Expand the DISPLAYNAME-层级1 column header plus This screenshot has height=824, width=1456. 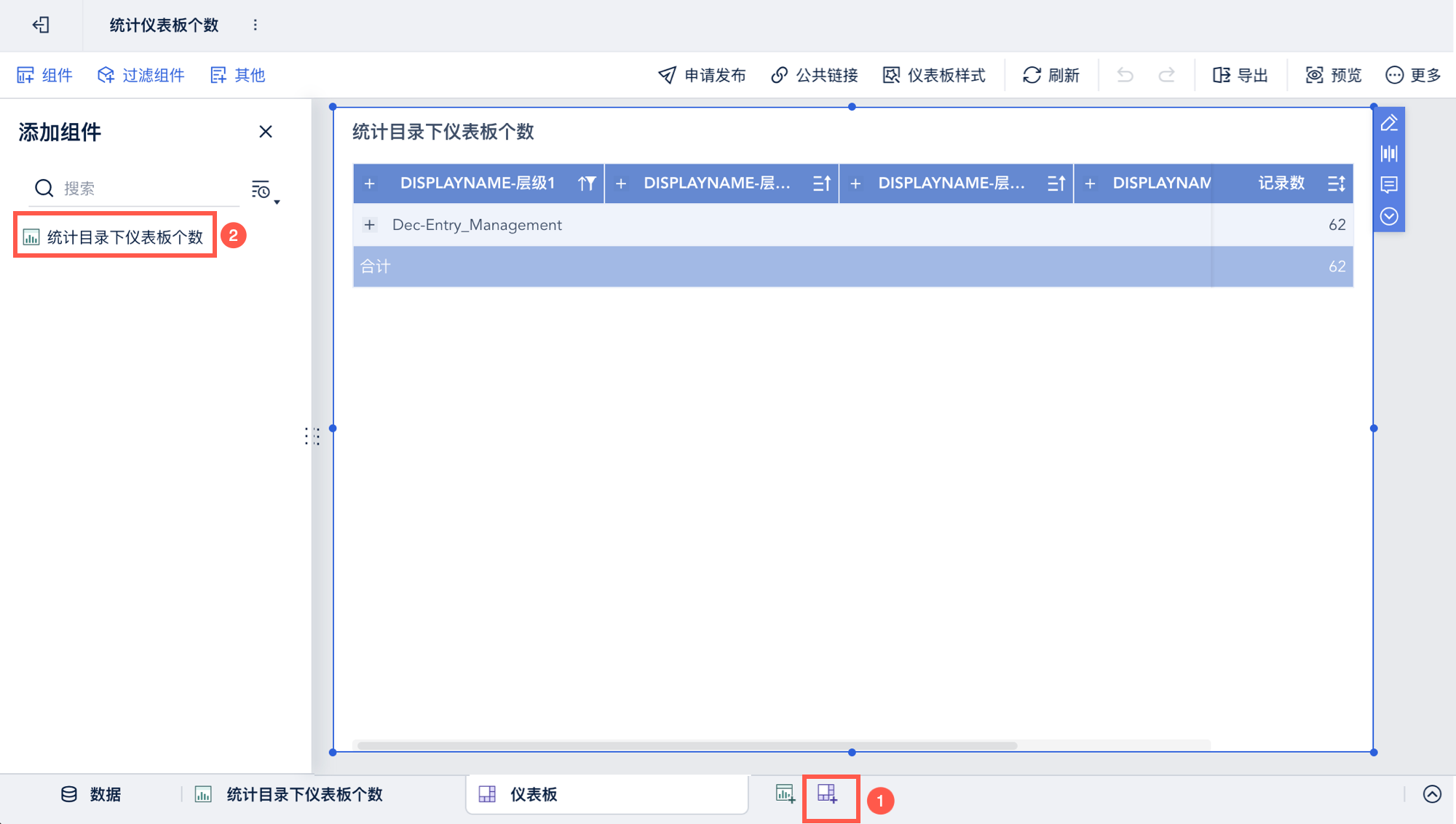[370, 183]
